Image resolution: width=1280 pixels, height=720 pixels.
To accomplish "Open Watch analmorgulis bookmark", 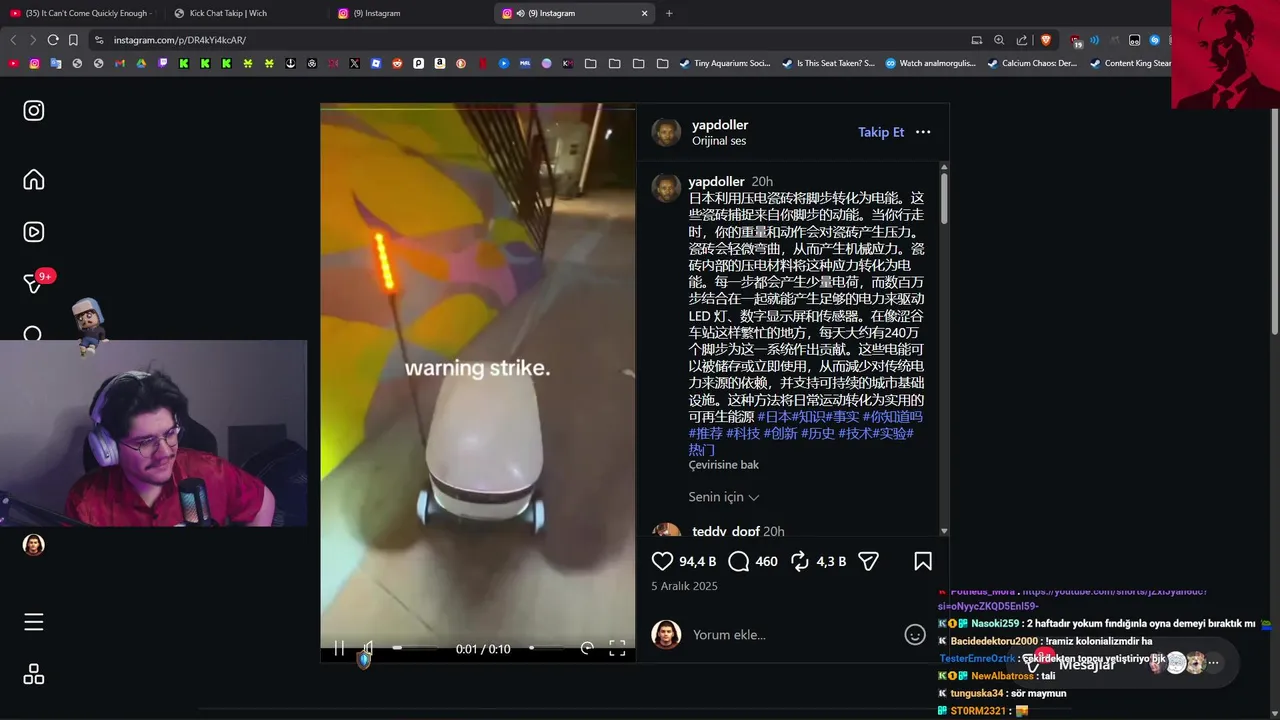I will pyautogui.click(x=930, y=63).
